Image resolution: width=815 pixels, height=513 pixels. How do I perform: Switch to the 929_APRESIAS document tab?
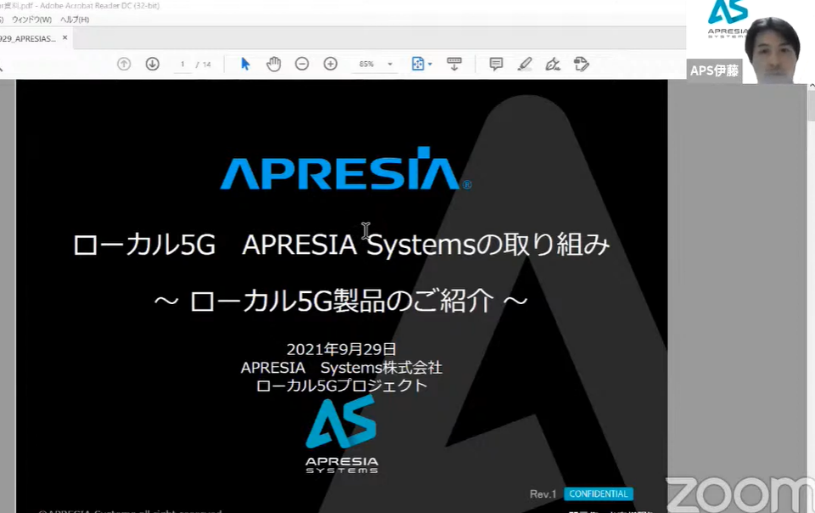pos(28,38)
